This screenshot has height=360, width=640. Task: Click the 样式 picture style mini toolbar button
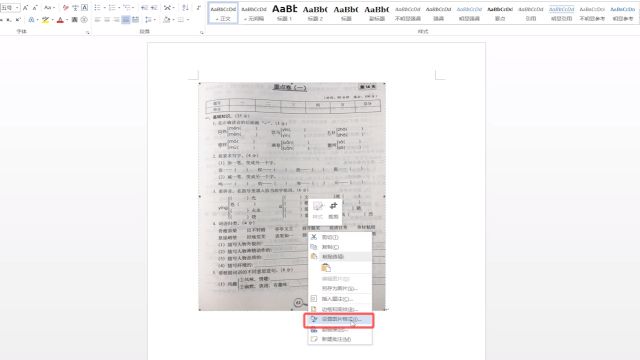[x=318, y=210]
